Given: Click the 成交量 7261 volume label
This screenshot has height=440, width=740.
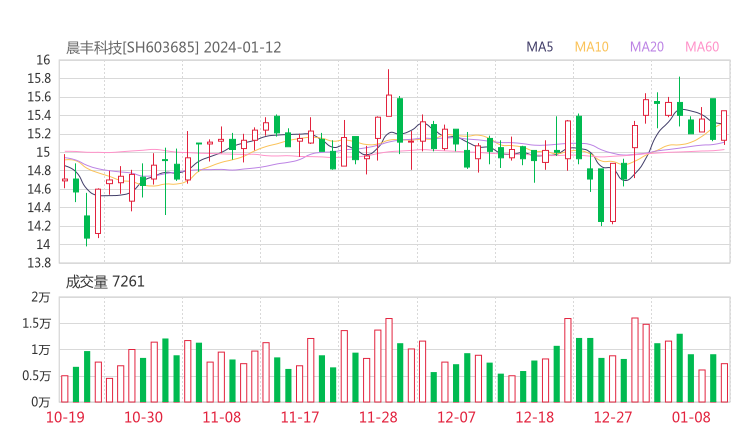Looking at the screenshot, I should click(105, 282).
